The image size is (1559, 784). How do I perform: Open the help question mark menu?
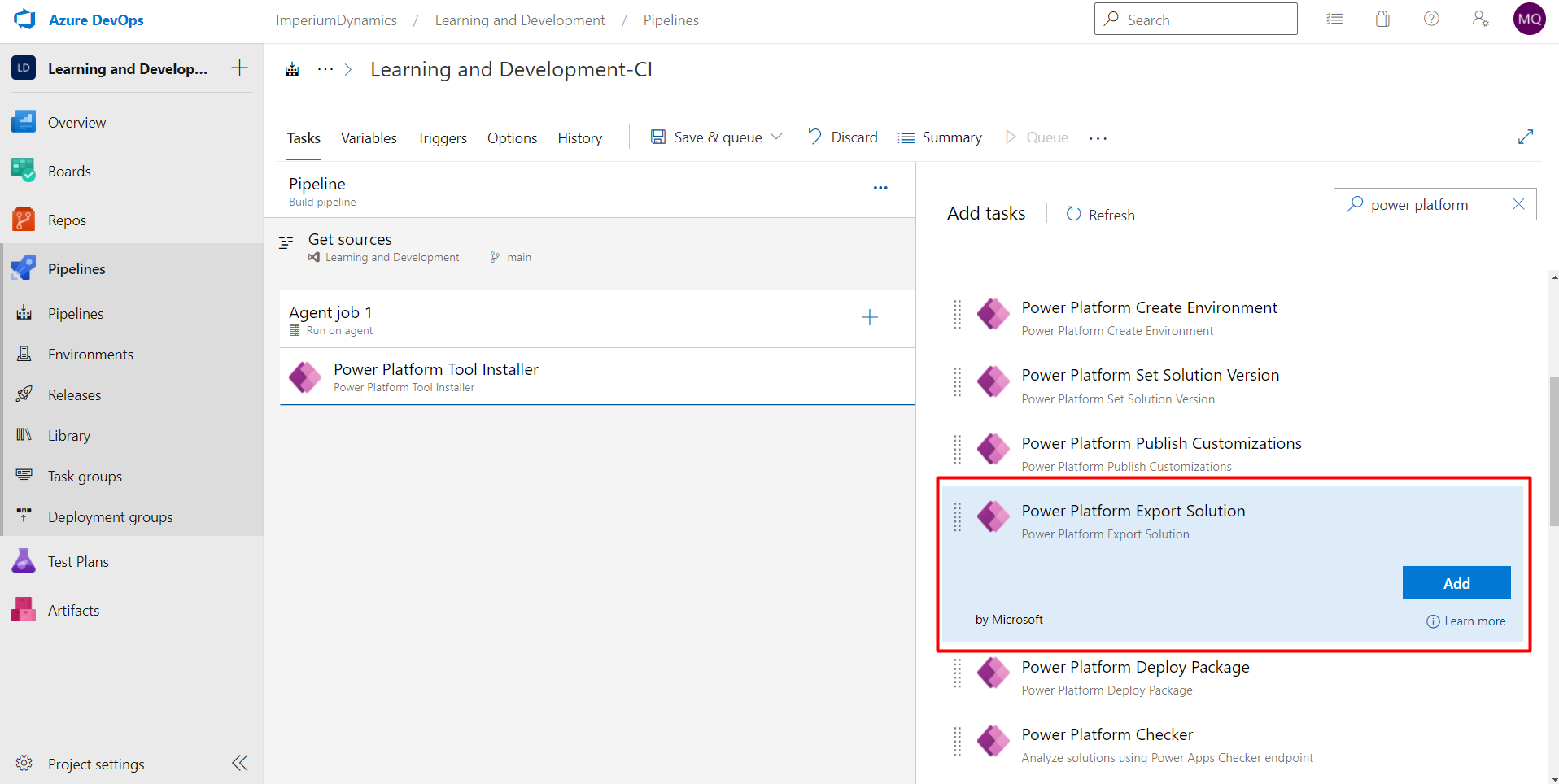(x=1431, y=18)
